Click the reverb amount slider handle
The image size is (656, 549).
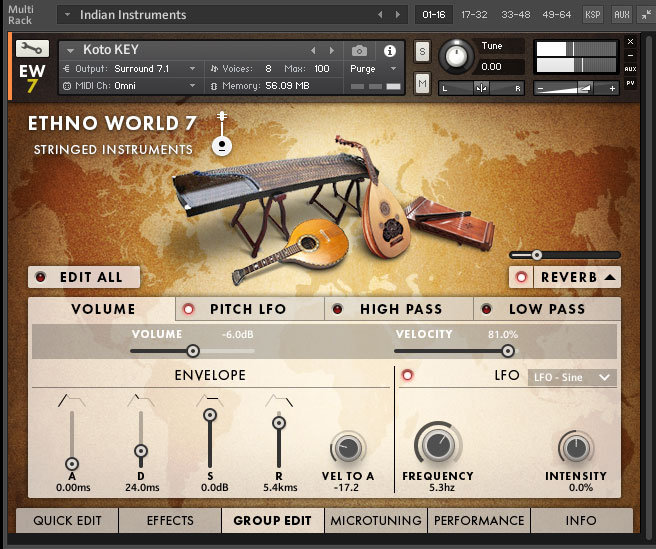pyautogui.click(x=537, y=255)
